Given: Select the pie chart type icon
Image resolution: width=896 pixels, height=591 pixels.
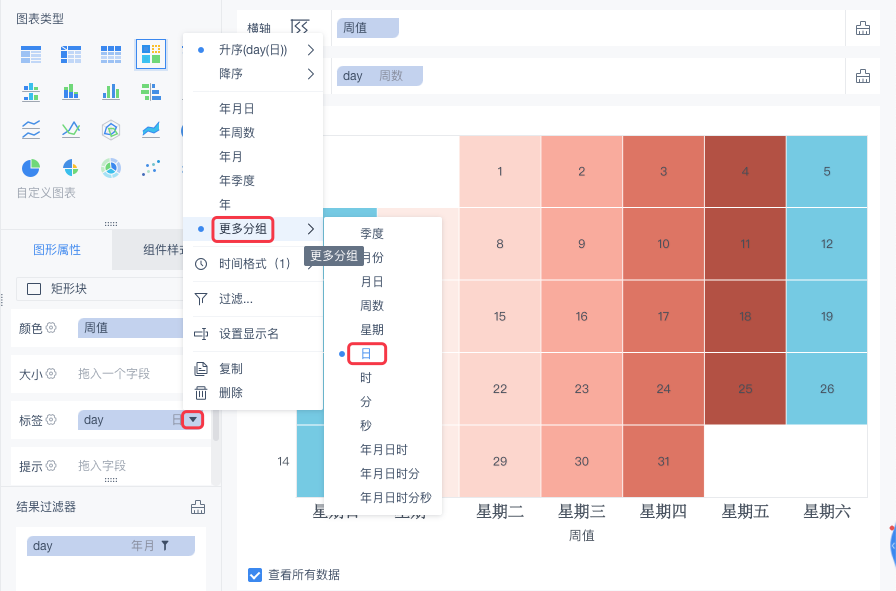Looking at the screenshot, I should click(x=31, y=167).
